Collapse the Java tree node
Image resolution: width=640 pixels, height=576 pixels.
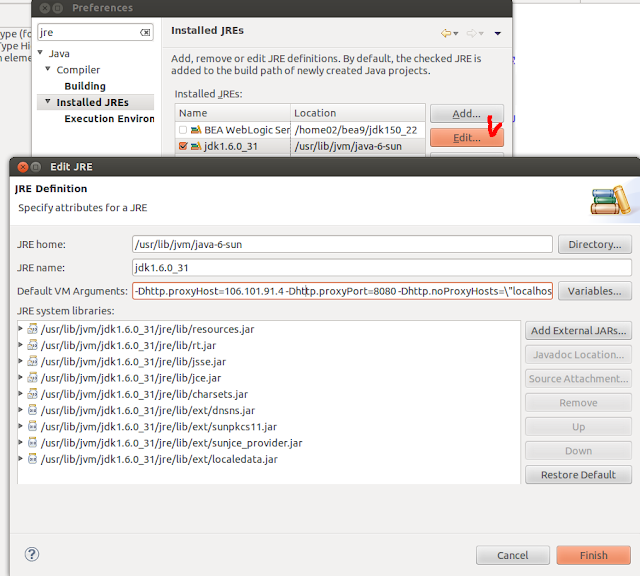point(40,52)
